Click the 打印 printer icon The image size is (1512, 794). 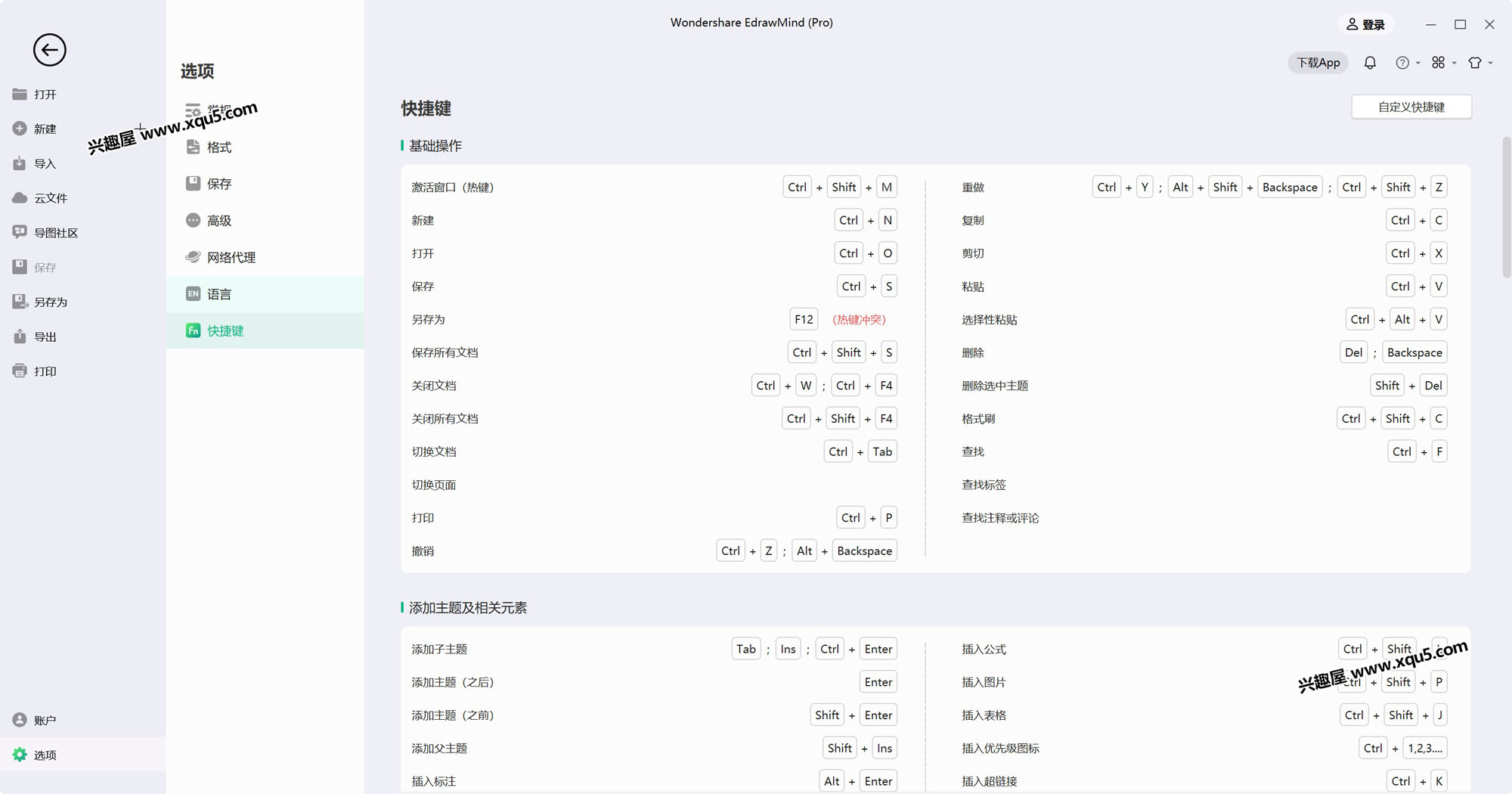[x=20, y=371]
